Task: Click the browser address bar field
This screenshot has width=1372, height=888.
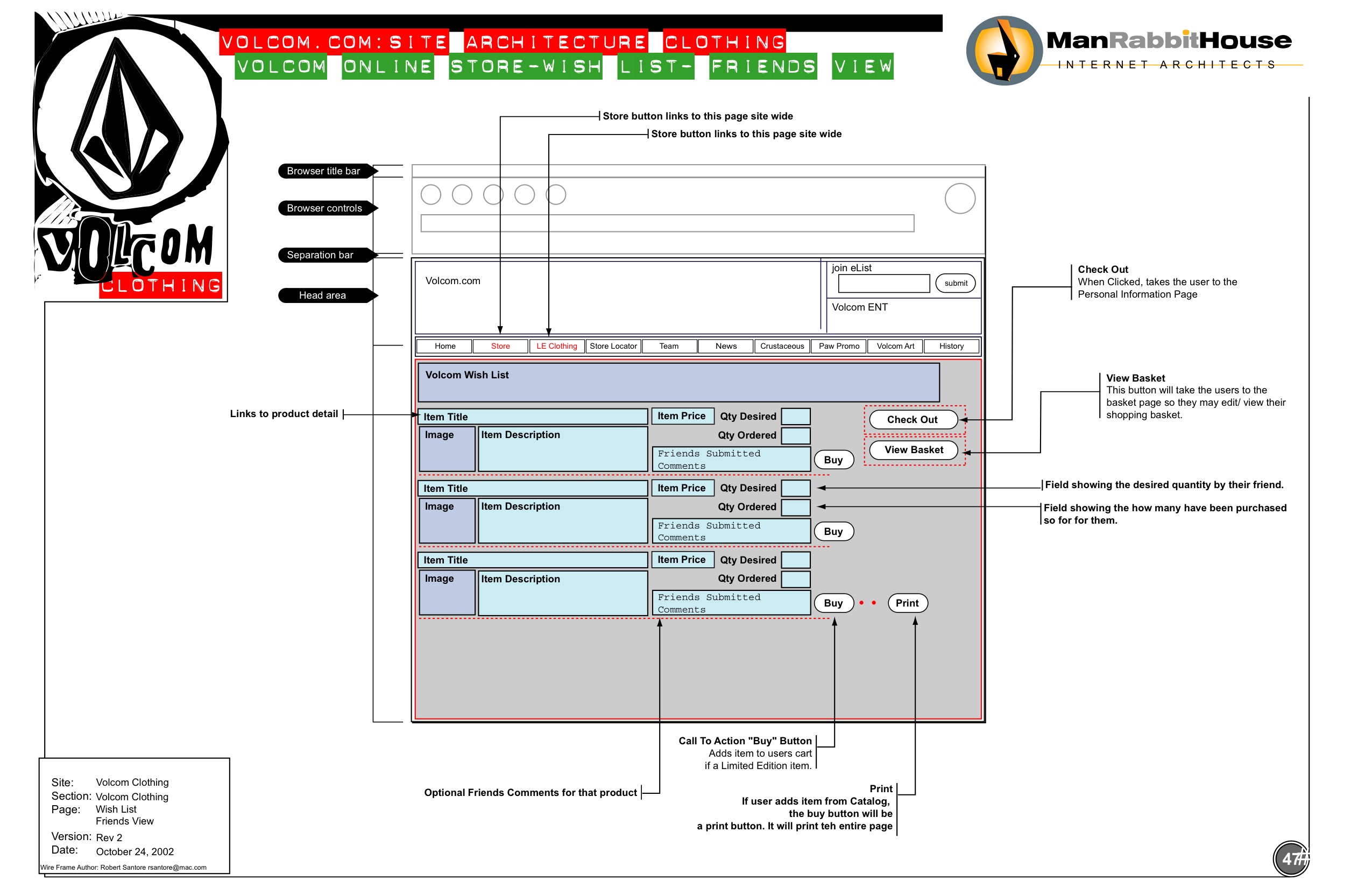Action: [x=667, y=223]
